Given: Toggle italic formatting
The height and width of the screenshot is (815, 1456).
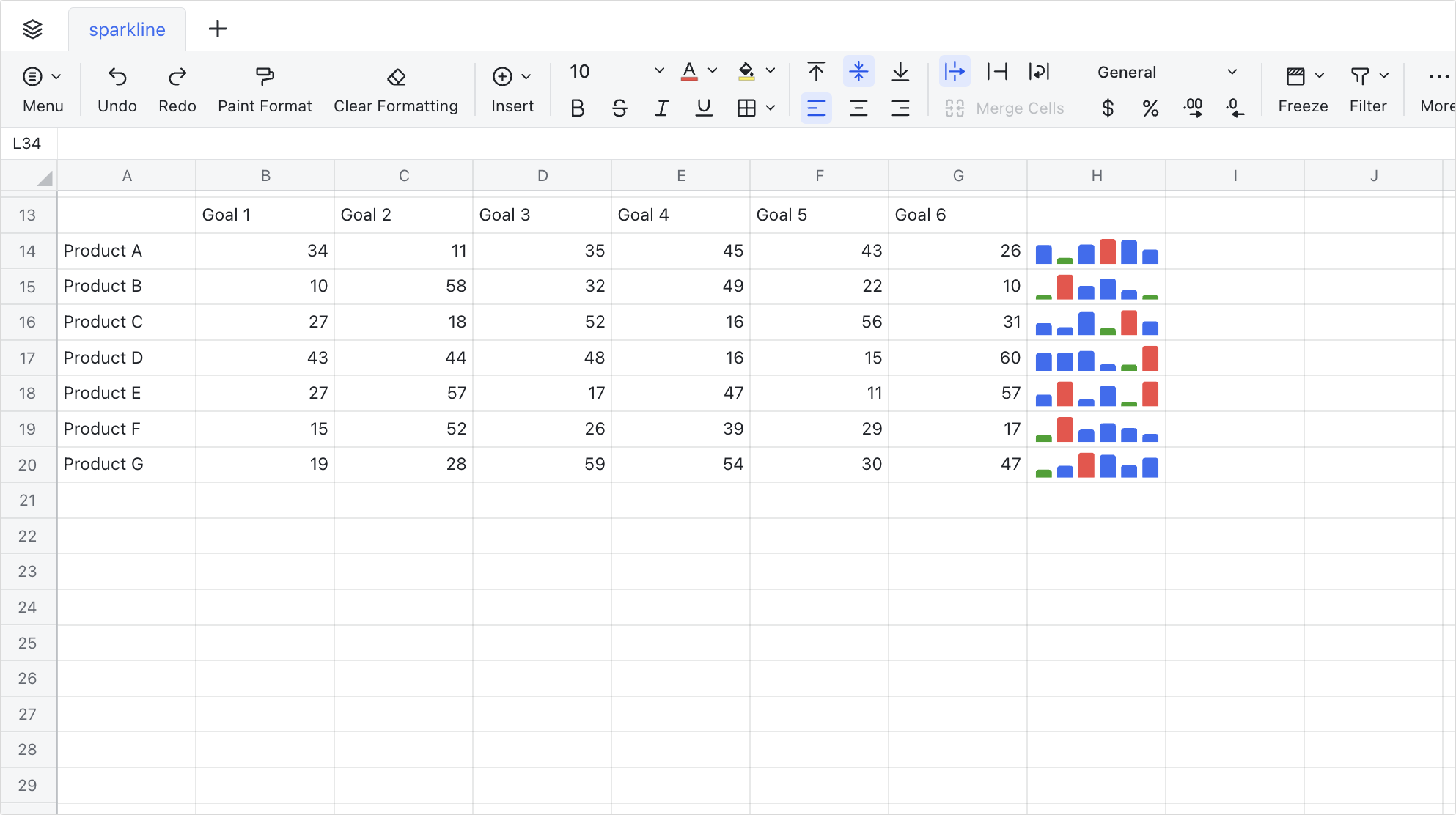Looking at the screenshot, I should tap(662, 108).
